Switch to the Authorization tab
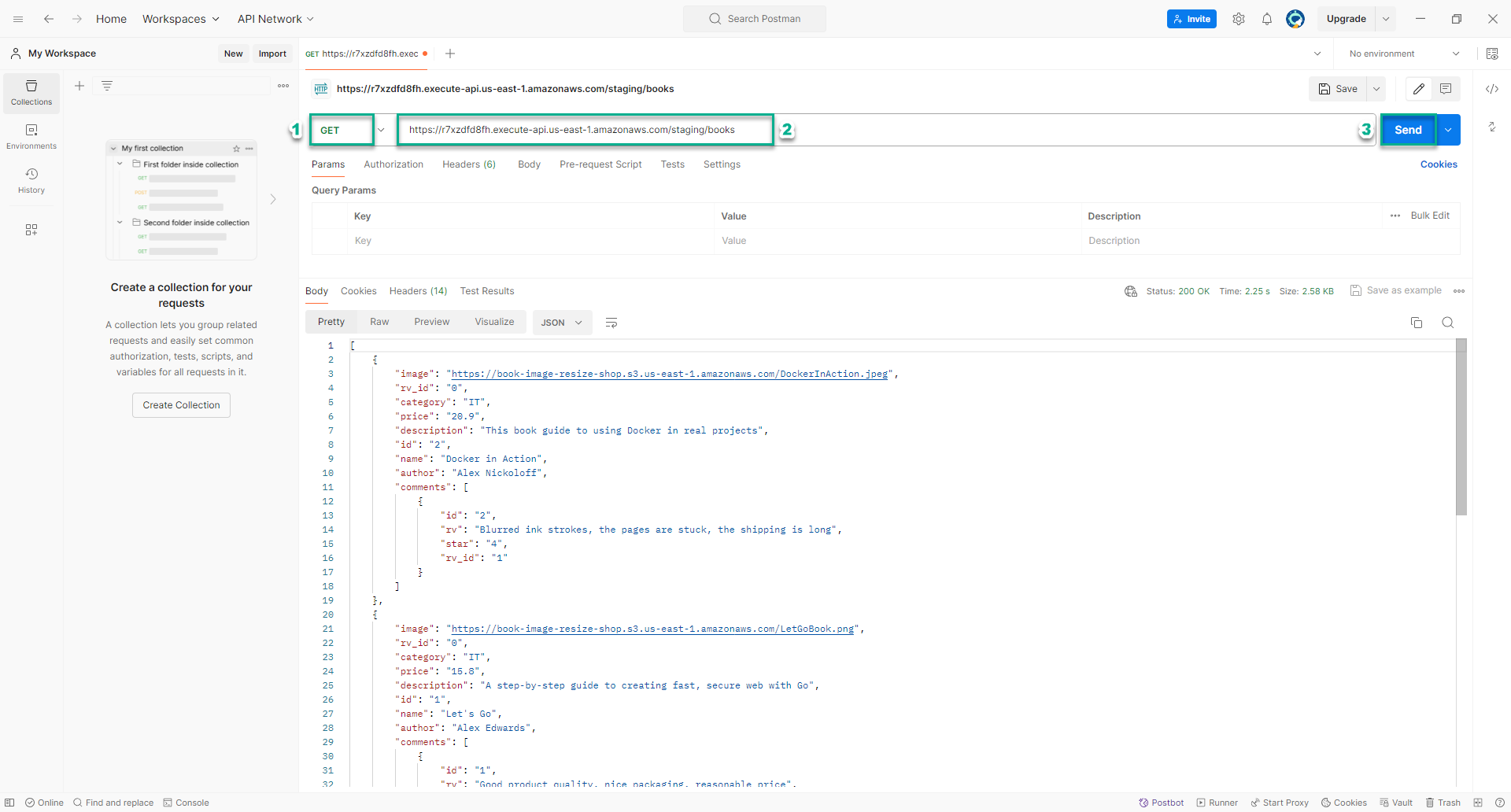1511x812 pixels. click(393, 164)
